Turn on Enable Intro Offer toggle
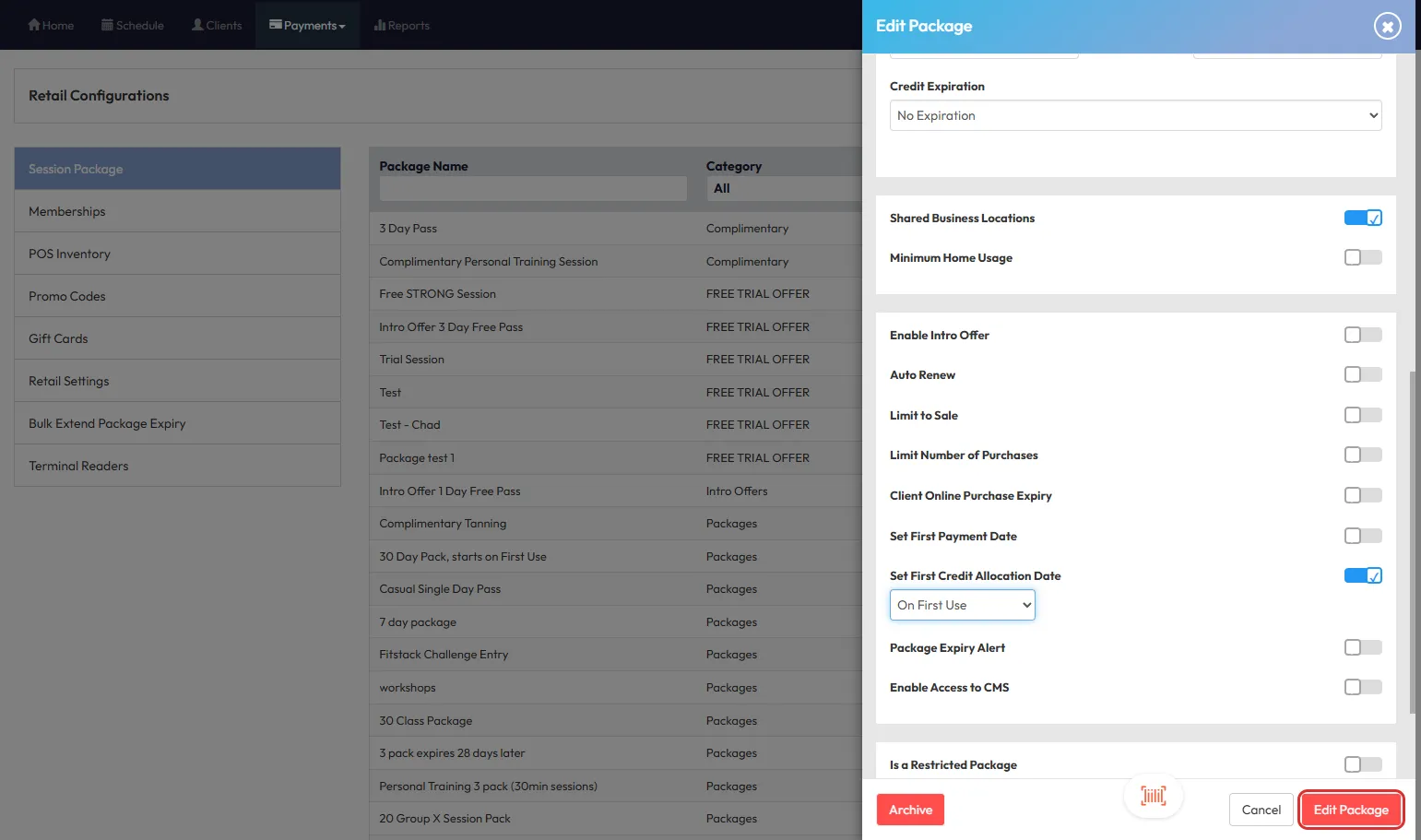This screenshot has height=840, width=1421. tap(1362, 336)
